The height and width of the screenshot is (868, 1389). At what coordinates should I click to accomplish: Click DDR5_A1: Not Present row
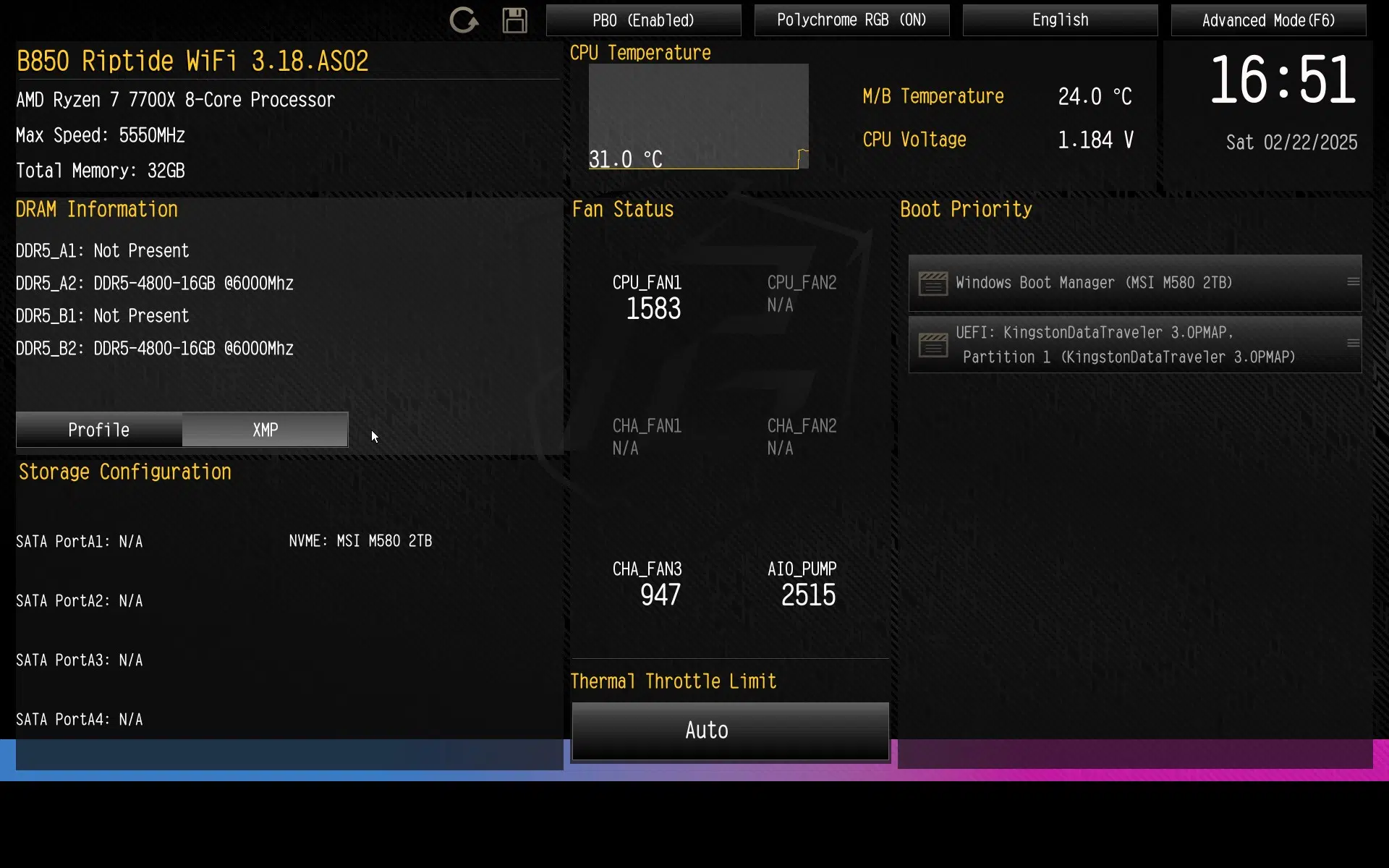(x=102, y=251)
